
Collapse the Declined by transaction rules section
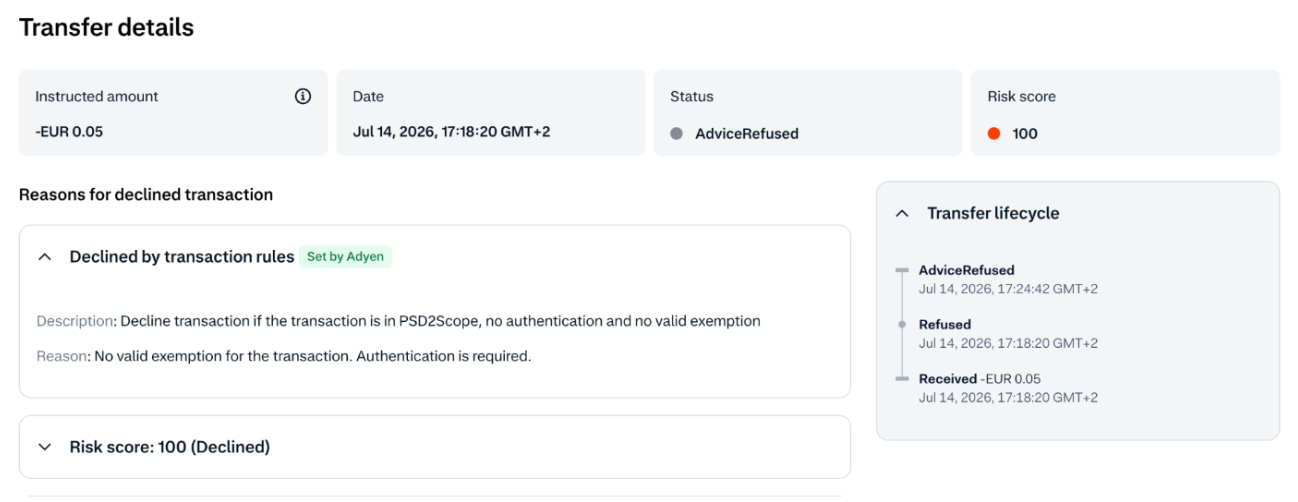click(x=44, y=257)
